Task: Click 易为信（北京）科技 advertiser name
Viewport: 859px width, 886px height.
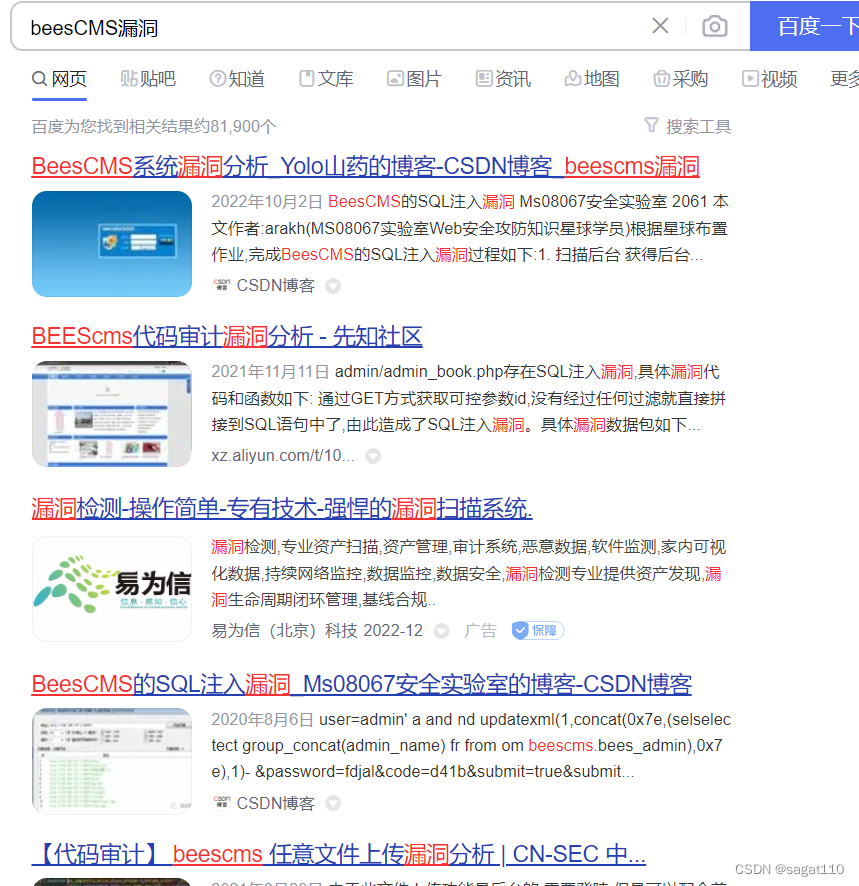Action: (284, 630)
